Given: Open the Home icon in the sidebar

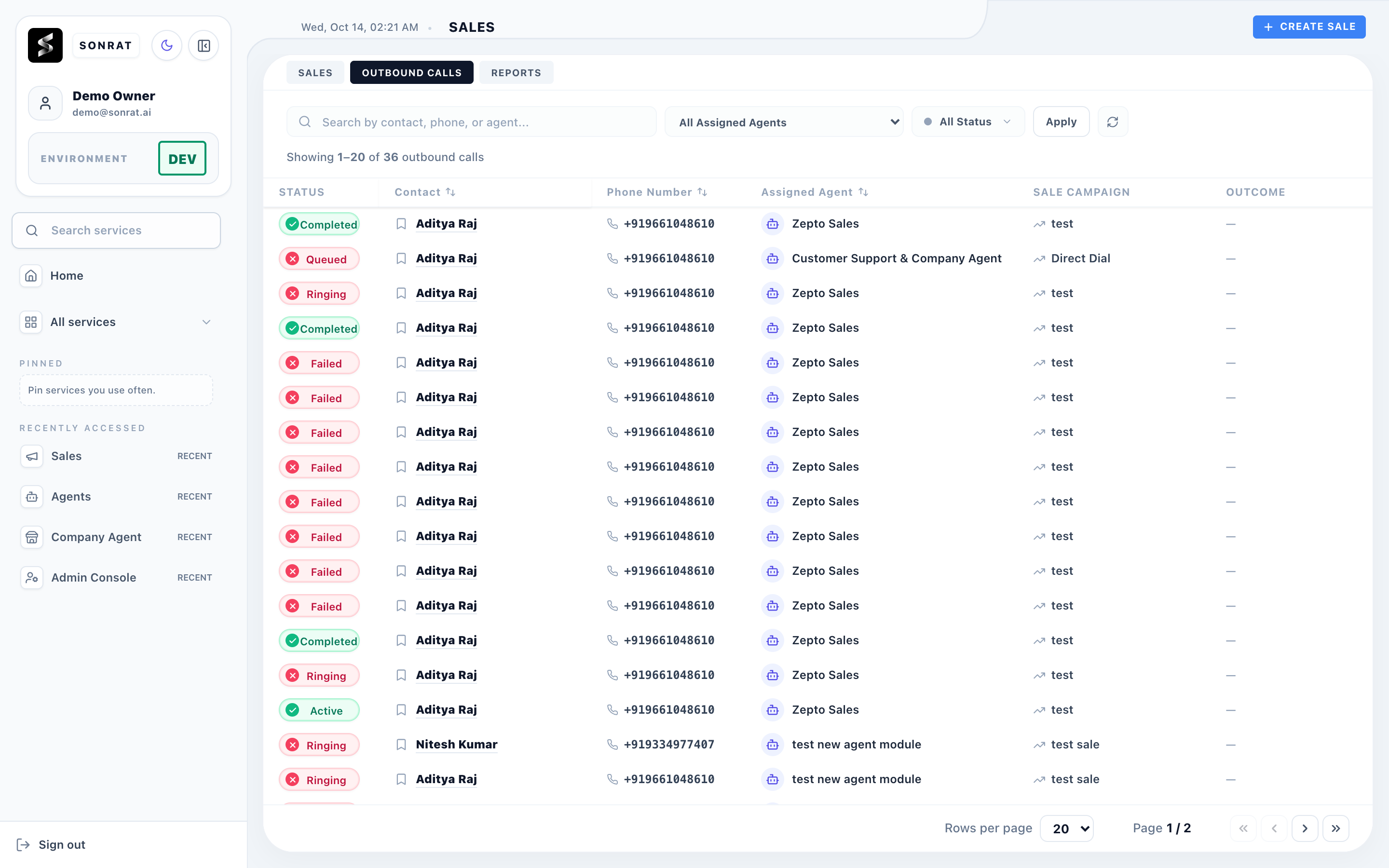Looking at the screenshot, I should click(x=31, y=275).
